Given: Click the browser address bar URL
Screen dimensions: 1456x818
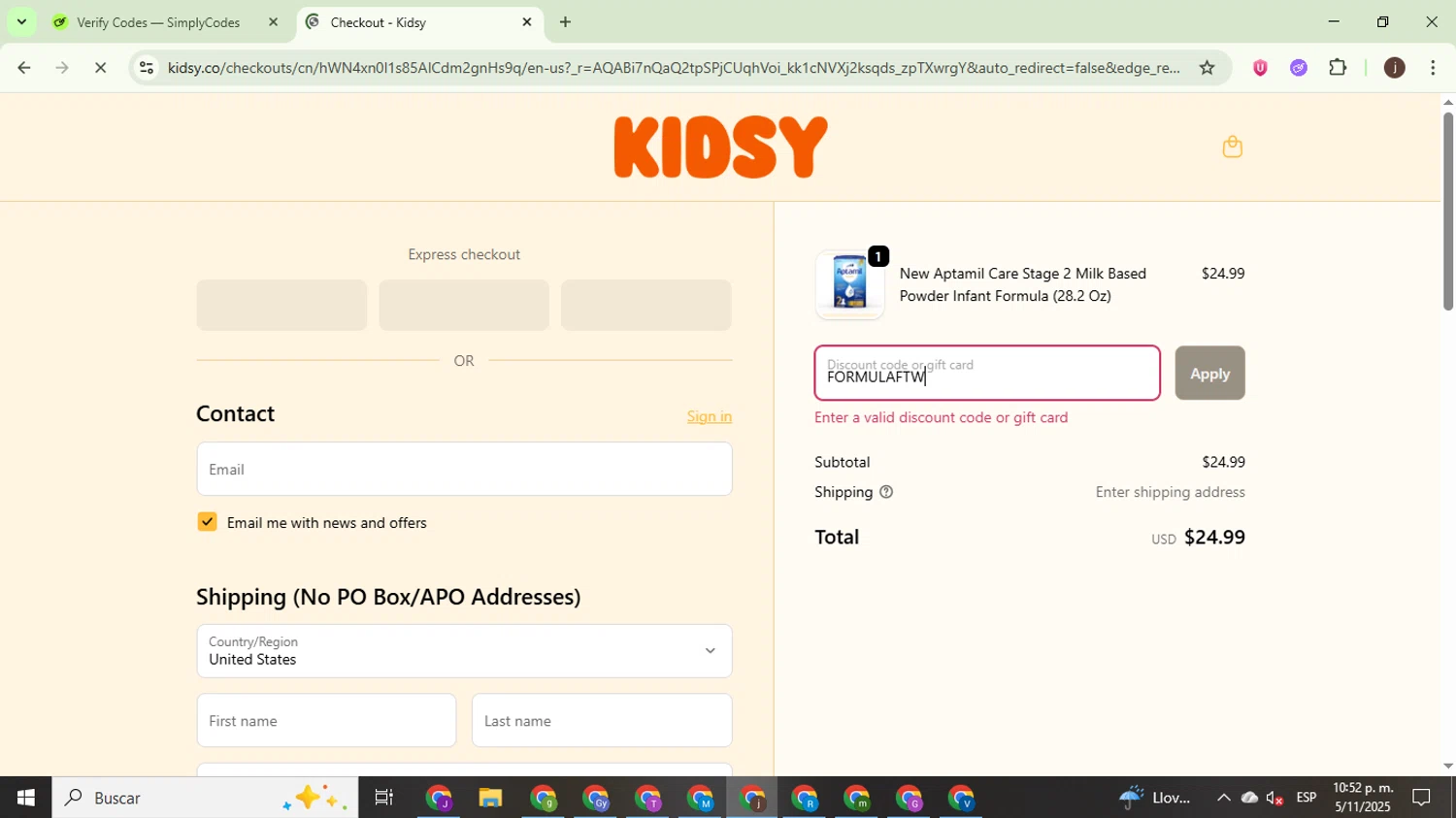Looking at the screenshot, I should [x=674, y=68].
